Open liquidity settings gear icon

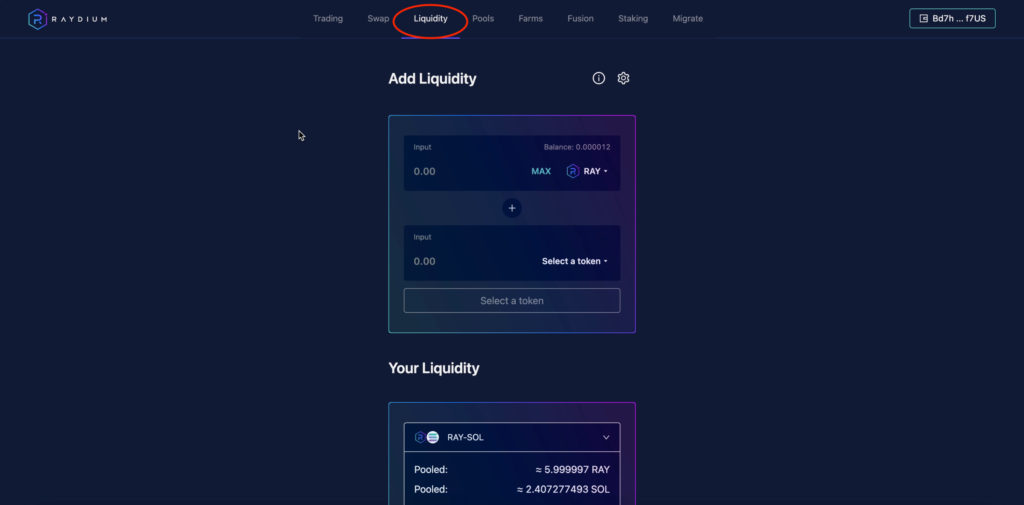[x=623, y=78]
